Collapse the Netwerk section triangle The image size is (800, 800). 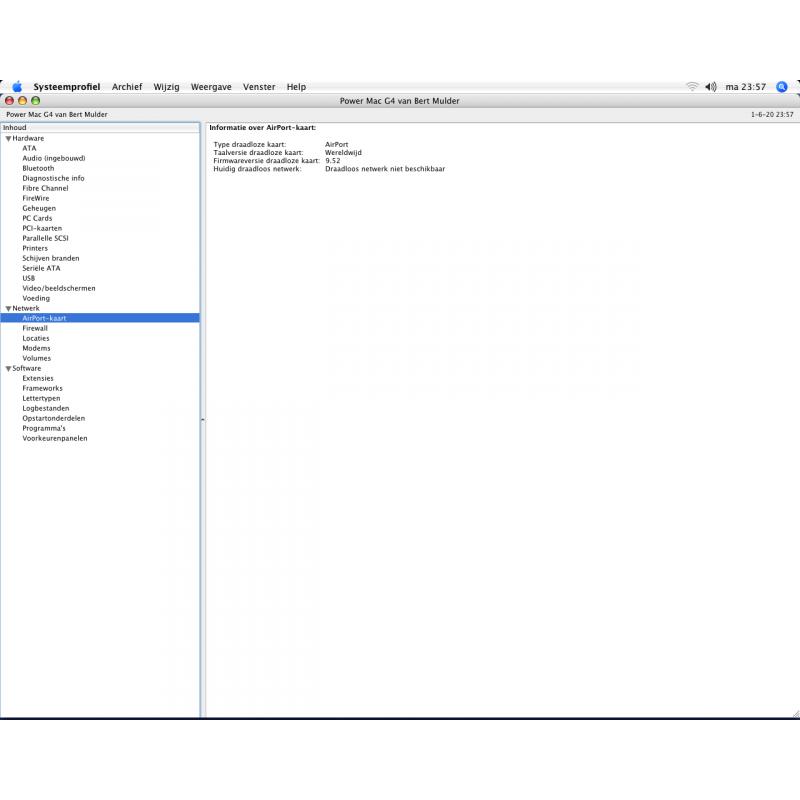(8, 309)
